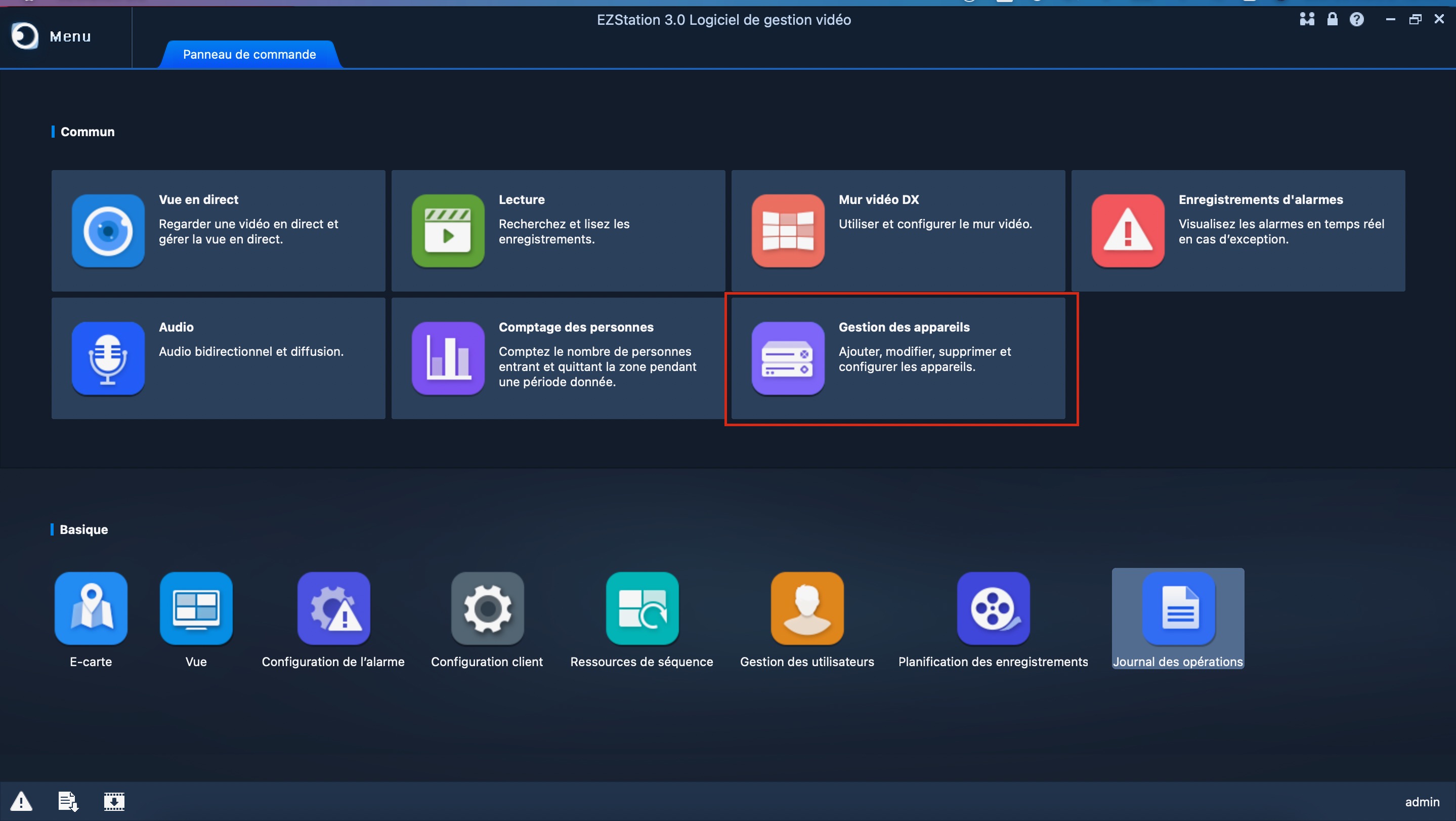The image size is (1456, 821).
Task: Click the Gestion des appareils title
Action: (904, 327)
